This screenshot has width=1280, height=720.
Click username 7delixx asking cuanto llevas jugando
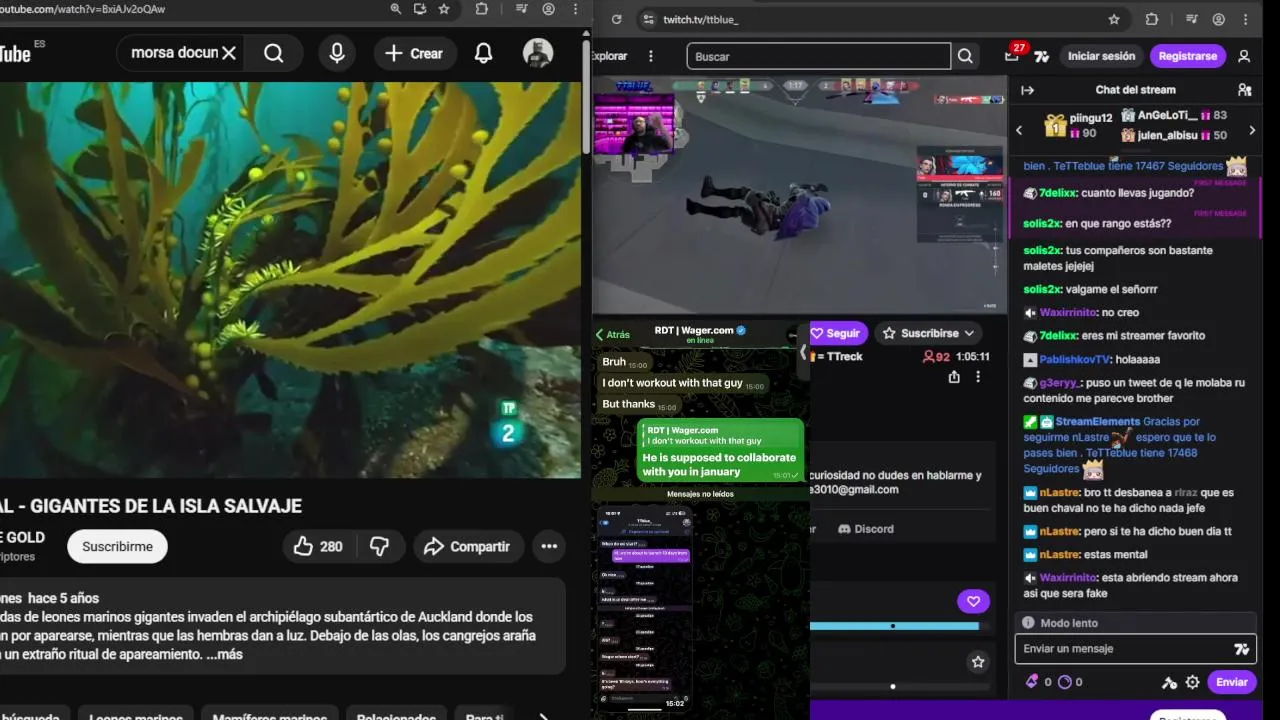(x=1058, y=193)
